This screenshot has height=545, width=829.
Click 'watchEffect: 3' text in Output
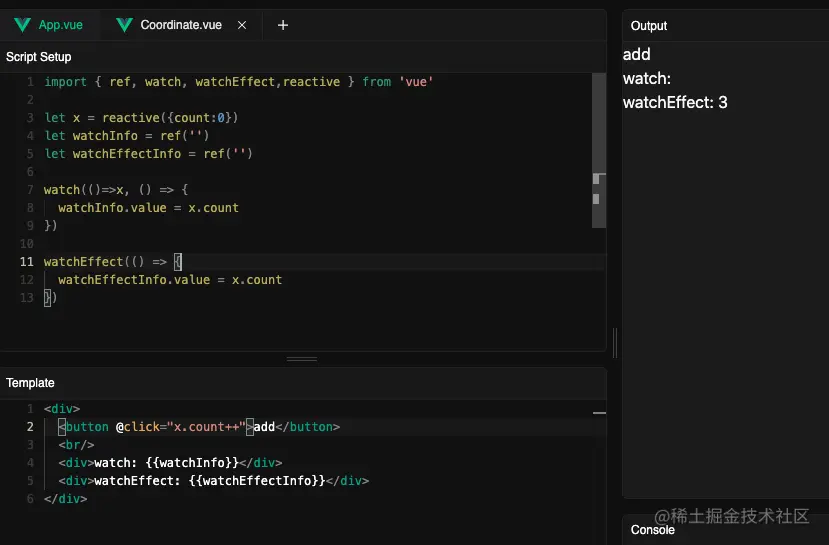pyautogui.click(x=675, y=103)
